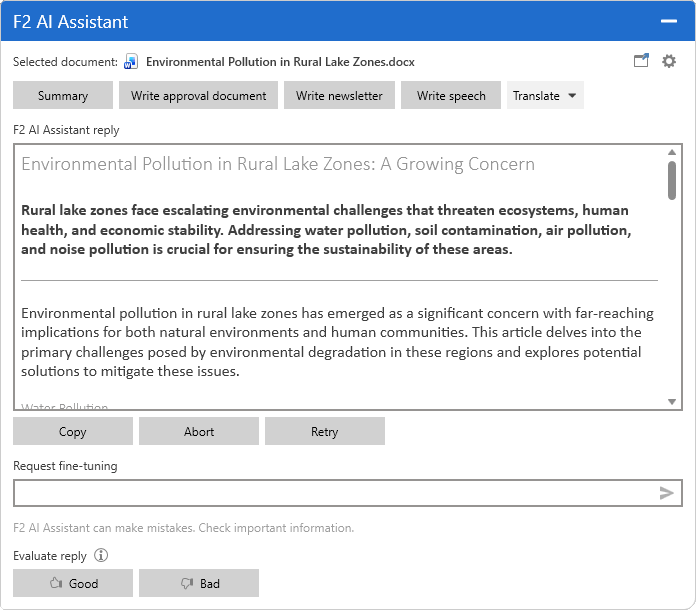This screenshot has width=696, height=610.
Task: Click the 'Selected document:' label
Action: (x=65, y=62)
